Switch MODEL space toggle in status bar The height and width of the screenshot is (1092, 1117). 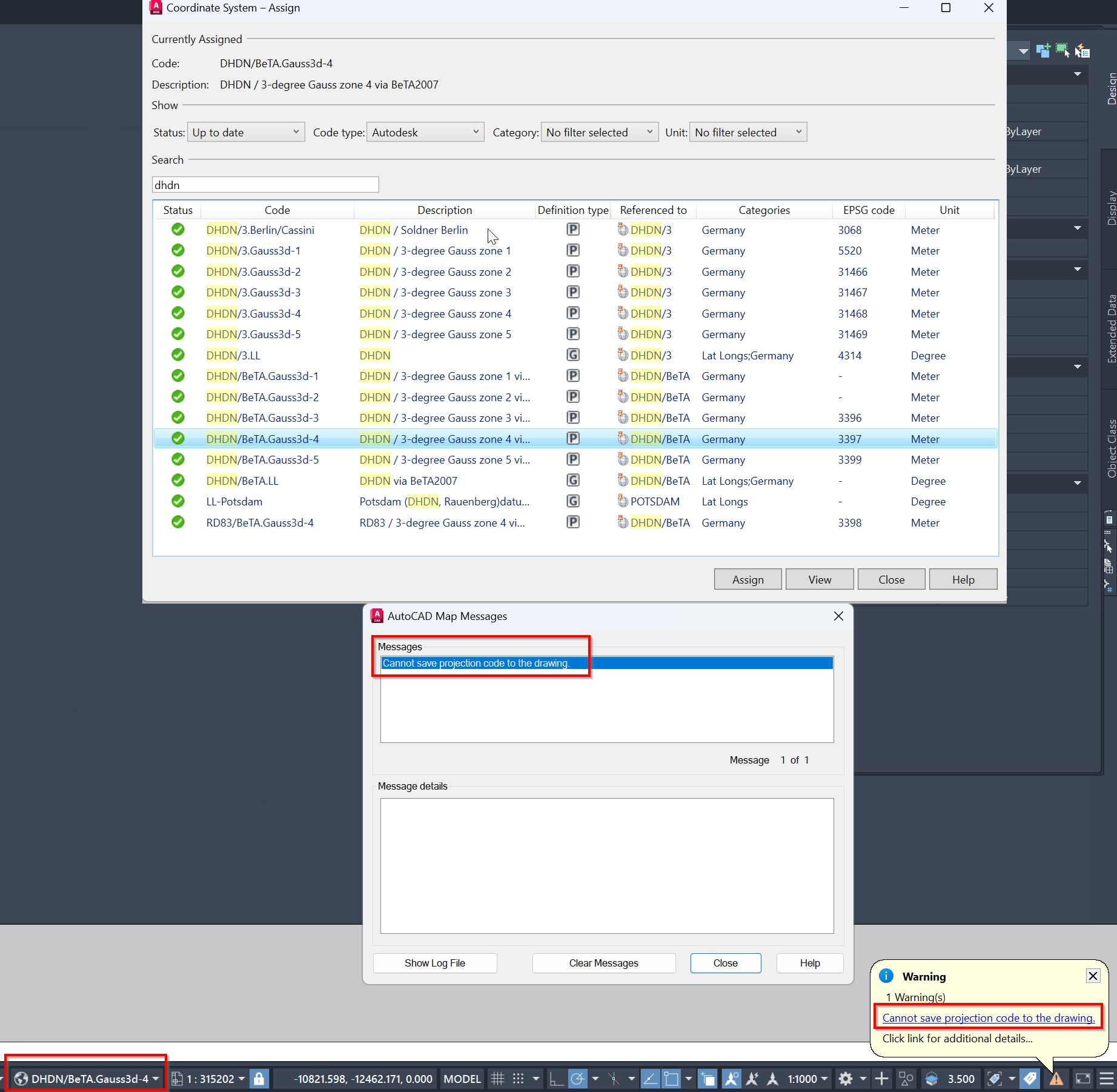point(462,1079)
